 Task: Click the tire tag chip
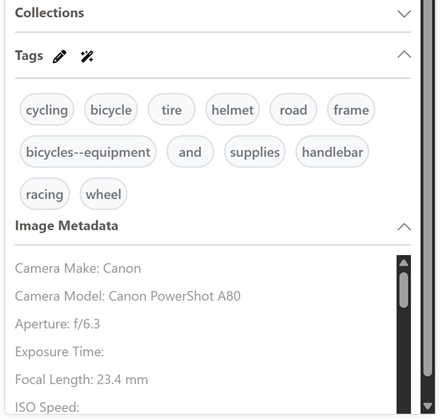[172, 110]
